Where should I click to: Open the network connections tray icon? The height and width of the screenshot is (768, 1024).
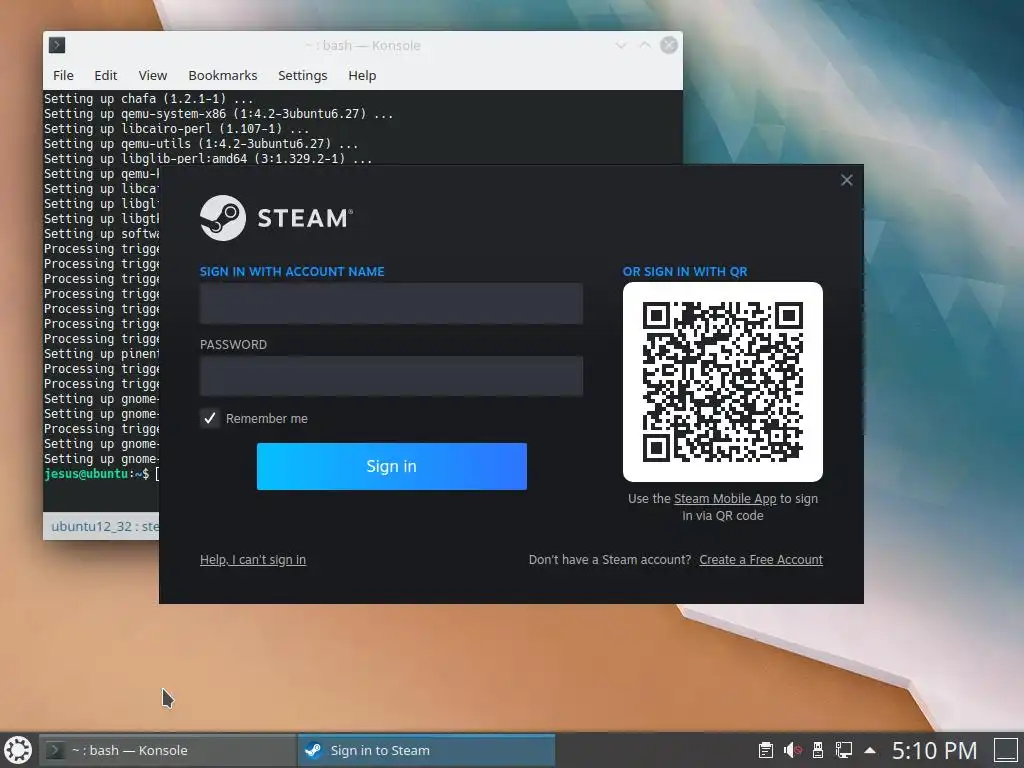tap(844, 750)
